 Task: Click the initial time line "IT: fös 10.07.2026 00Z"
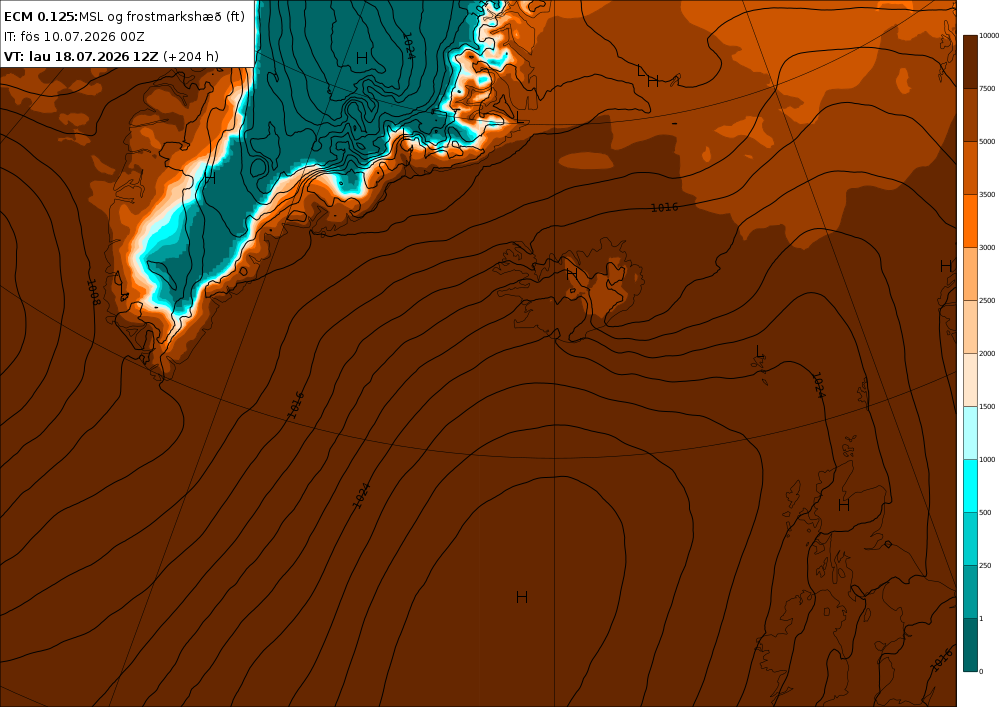click(x=74, y=36)
